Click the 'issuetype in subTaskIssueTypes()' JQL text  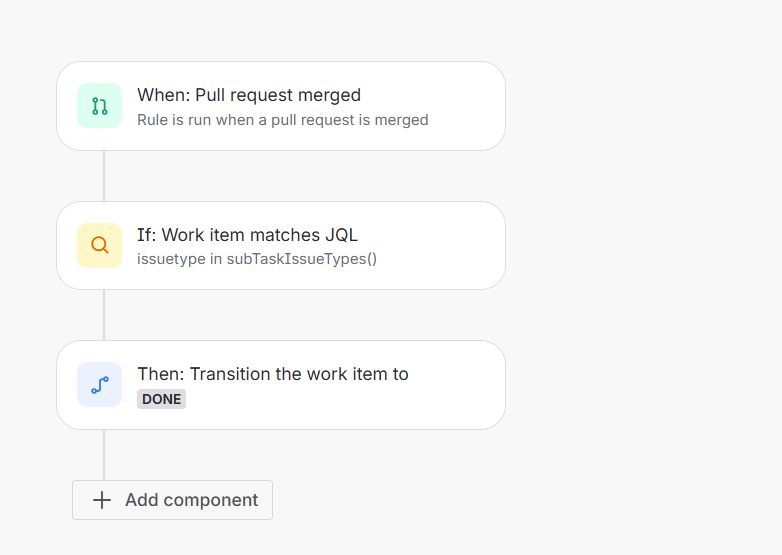coord(257,259)
